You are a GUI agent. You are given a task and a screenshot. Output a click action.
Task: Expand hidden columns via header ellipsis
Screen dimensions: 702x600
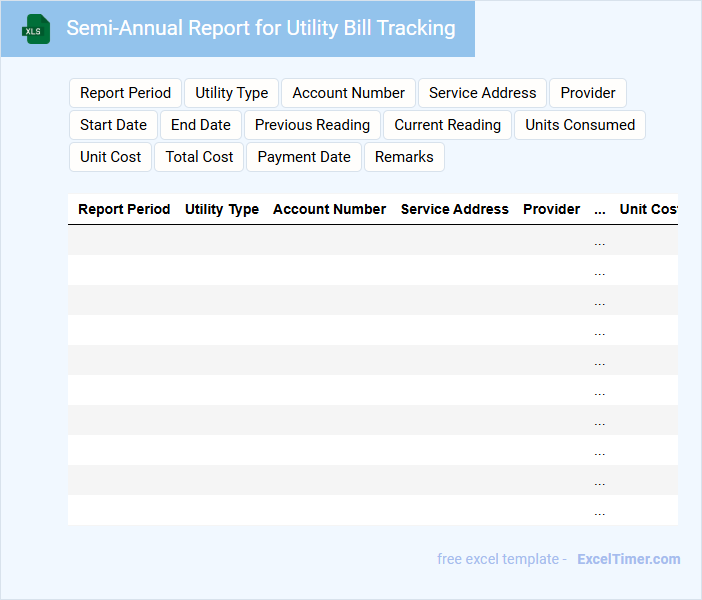[599, 210]
